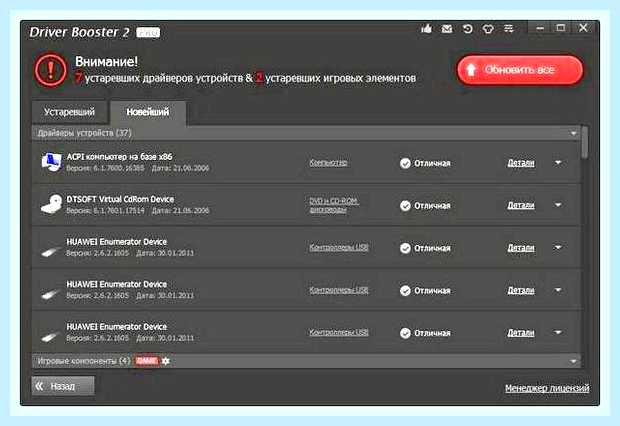
Task: Click the DTSOFT Virtual CdRom drive icon
Action: tap(51, 204)
